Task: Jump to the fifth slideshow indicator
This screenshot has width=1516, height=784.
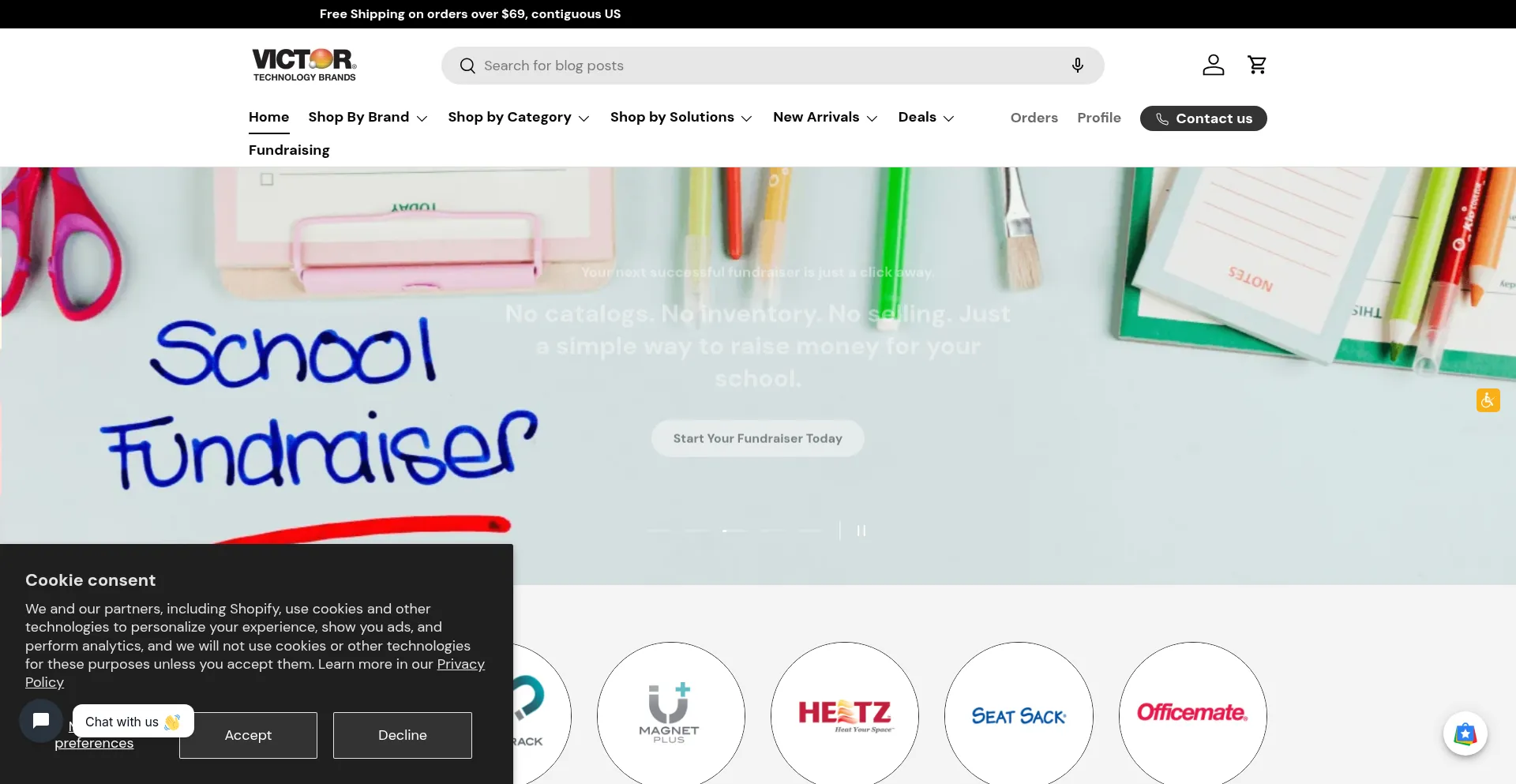Action: (x=811, y=531)
